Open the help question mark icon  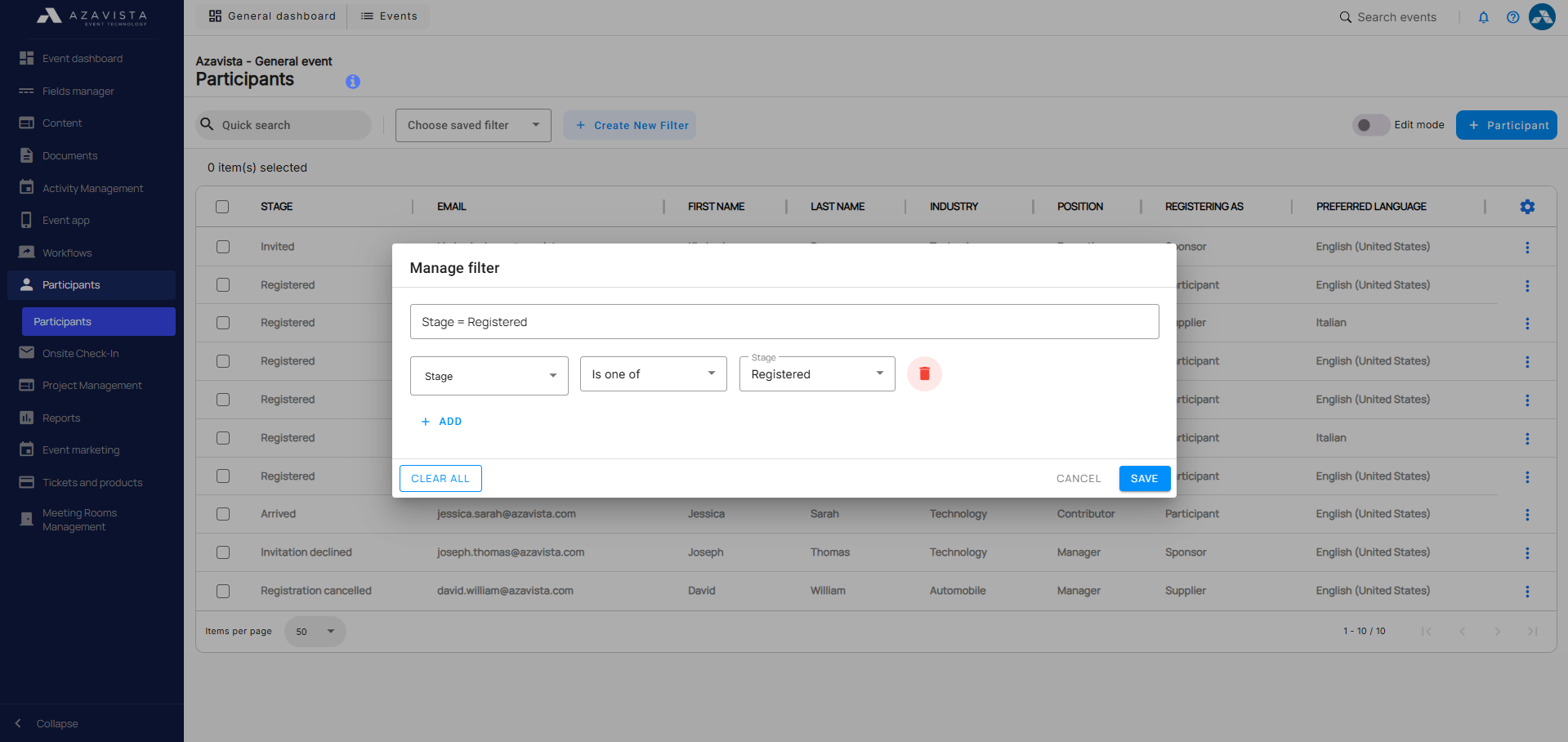click(x=1513, y=17)
